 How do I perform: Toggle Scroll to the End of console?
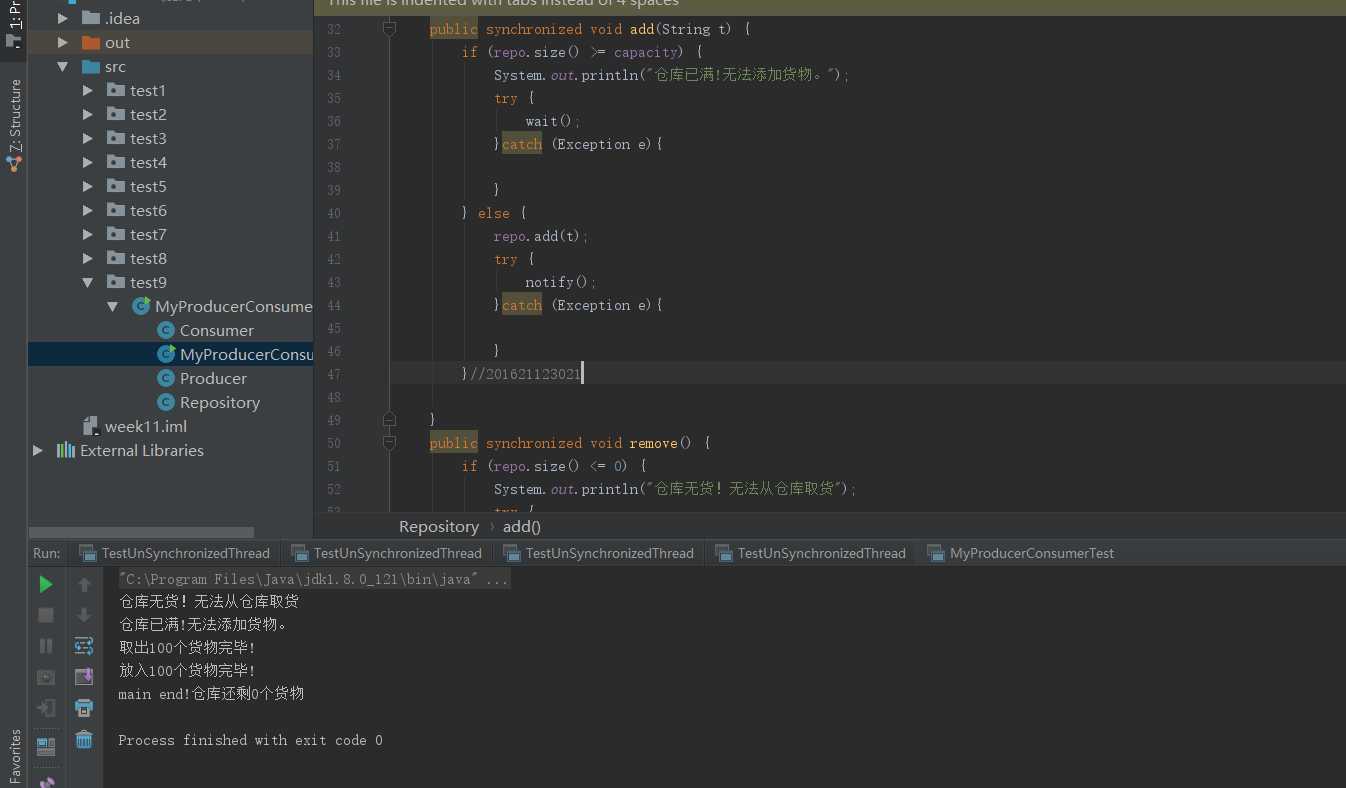coord(84,677)
